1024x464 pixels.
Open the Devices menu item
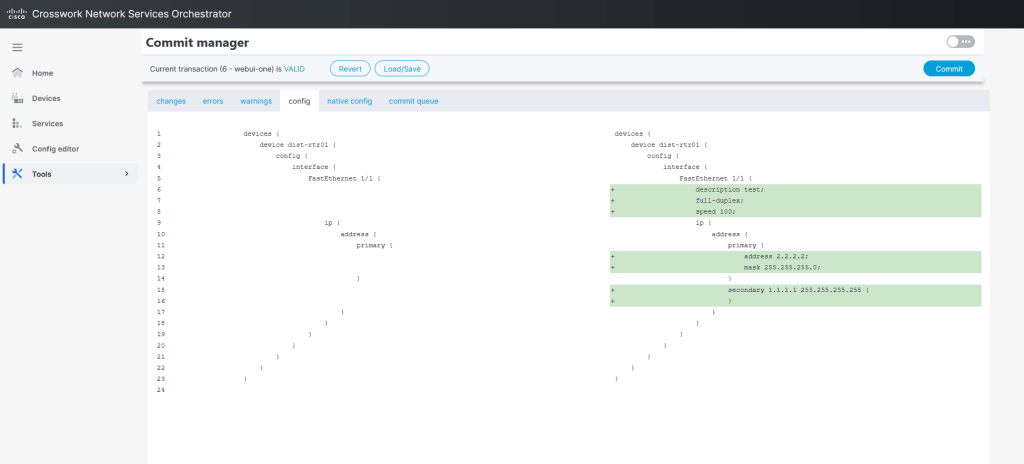tap(46, 98)
